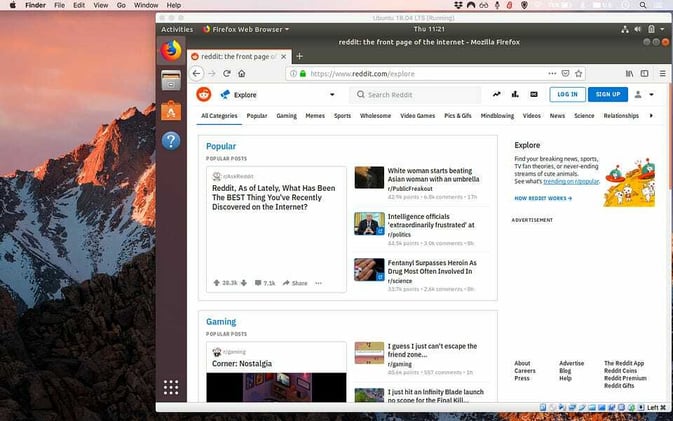
Task: Open the macOS View menu
Action: 100,5
